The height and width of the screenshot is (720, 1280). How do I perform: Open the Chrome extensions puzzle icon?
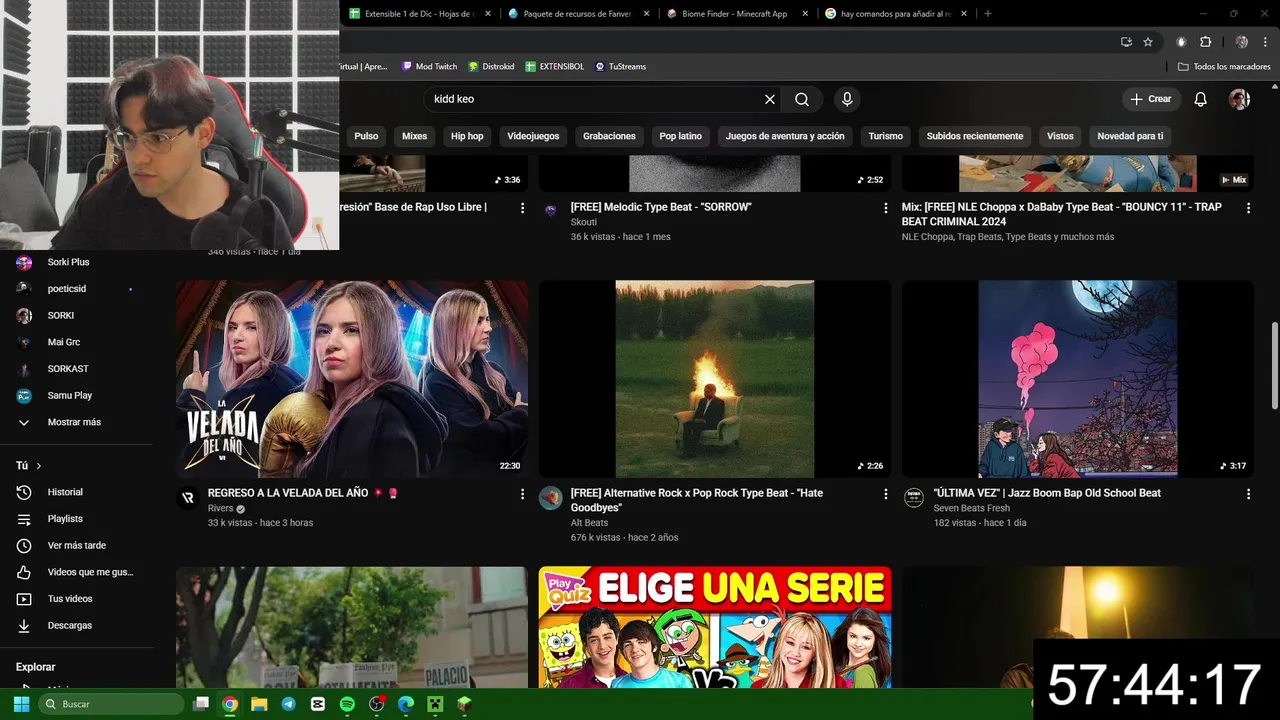1205,42
